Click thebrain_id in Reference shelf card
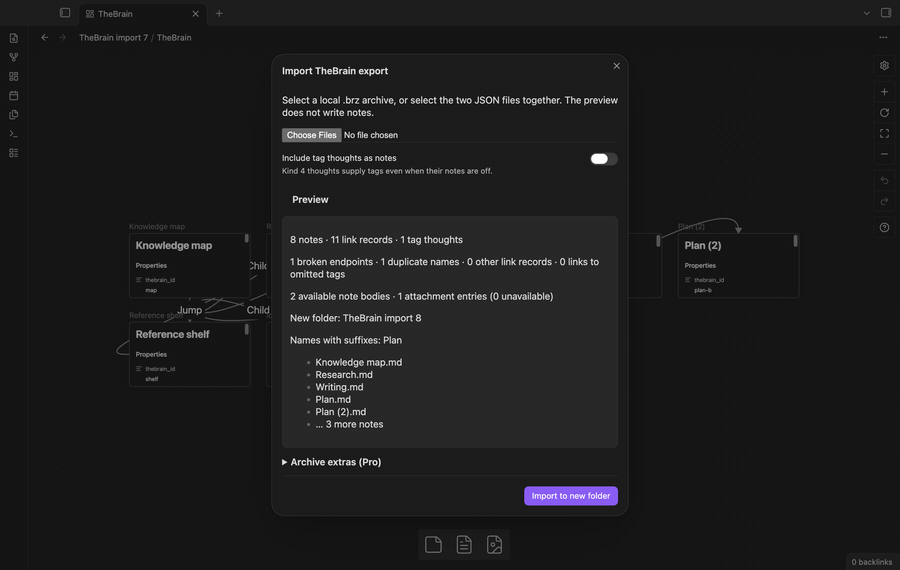The image size is (900, 570). 160,369
